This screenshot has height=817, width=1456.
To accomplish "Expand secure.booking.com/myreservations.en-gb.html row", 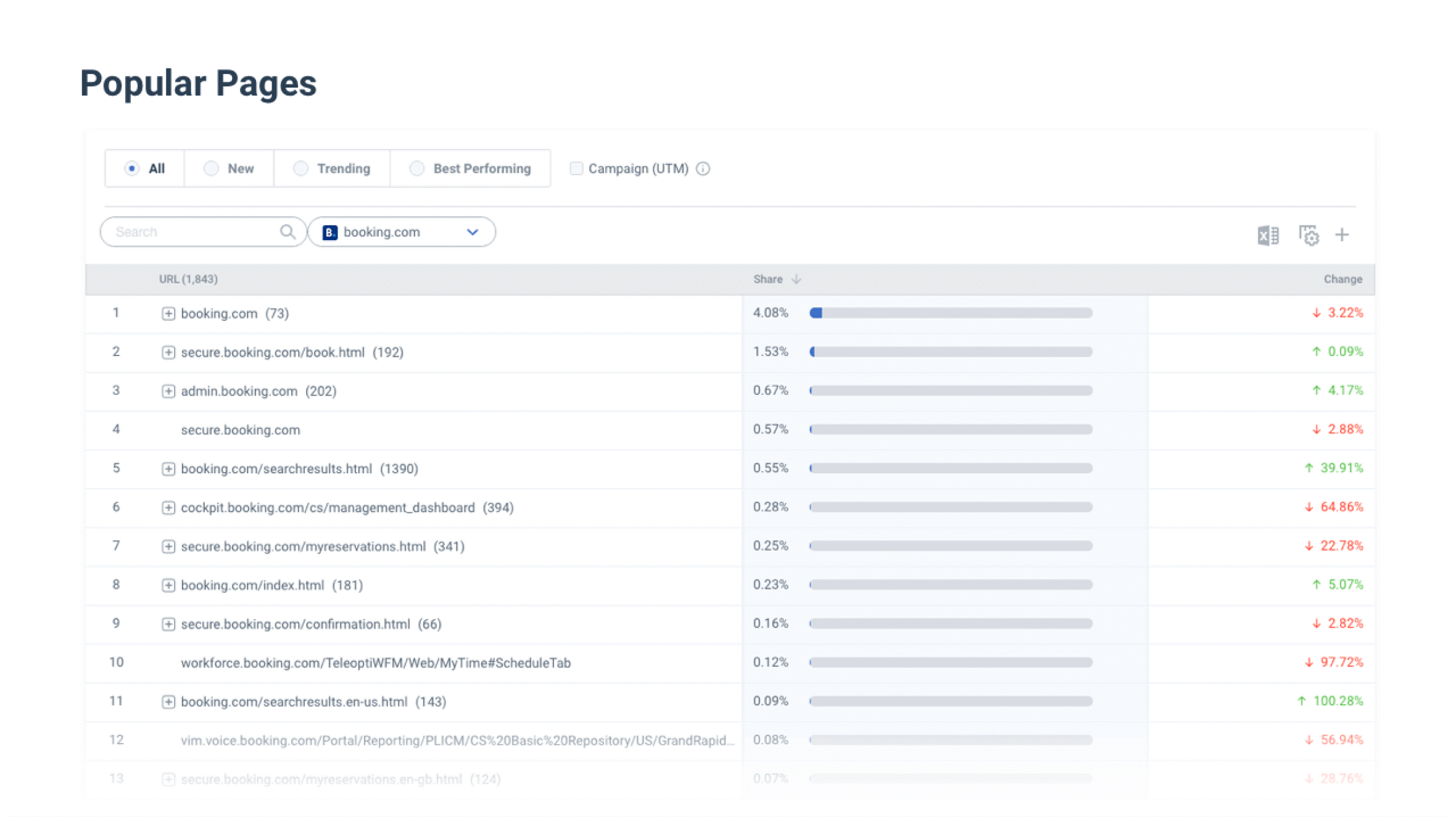I will click(168, 779).
